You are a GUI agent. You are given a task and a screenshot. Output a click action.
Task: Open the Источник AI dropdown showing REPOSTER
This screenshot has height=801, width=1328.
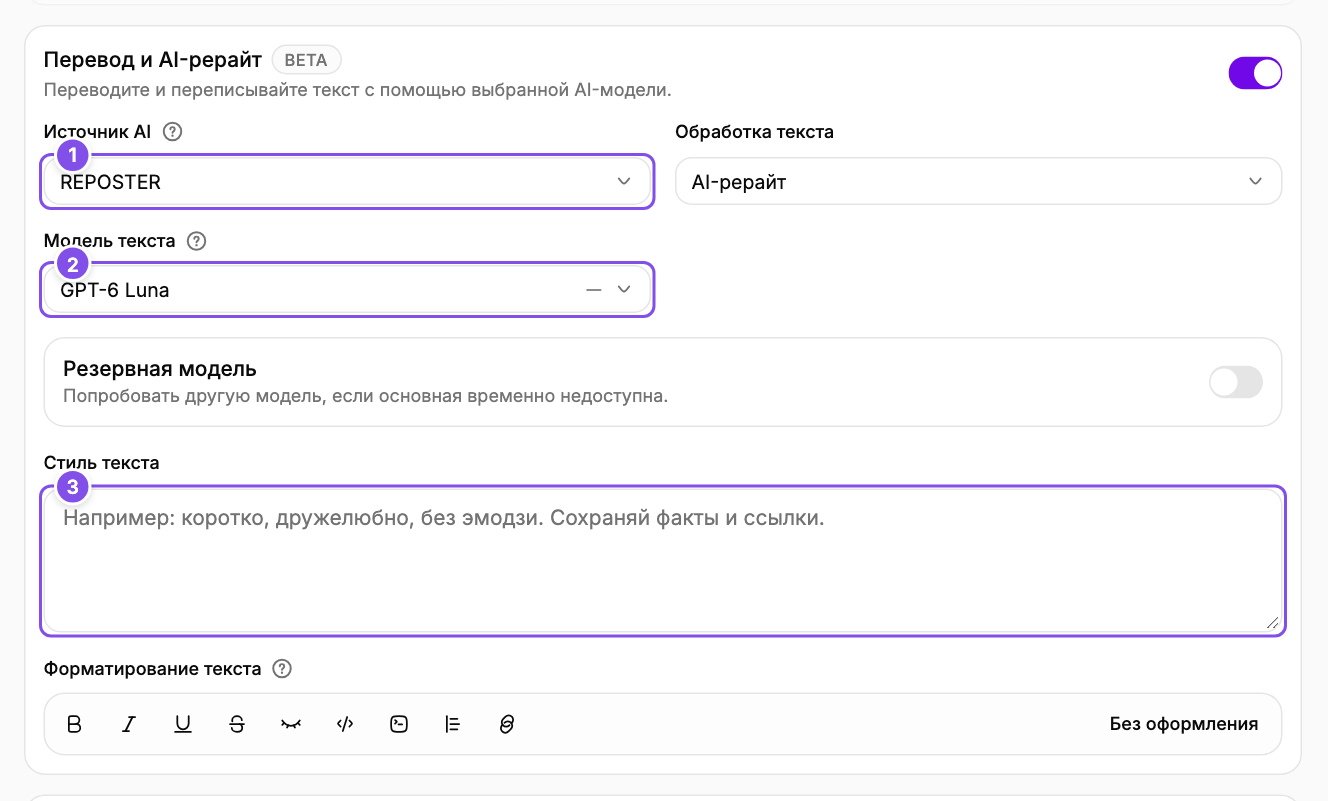(347, 182)
